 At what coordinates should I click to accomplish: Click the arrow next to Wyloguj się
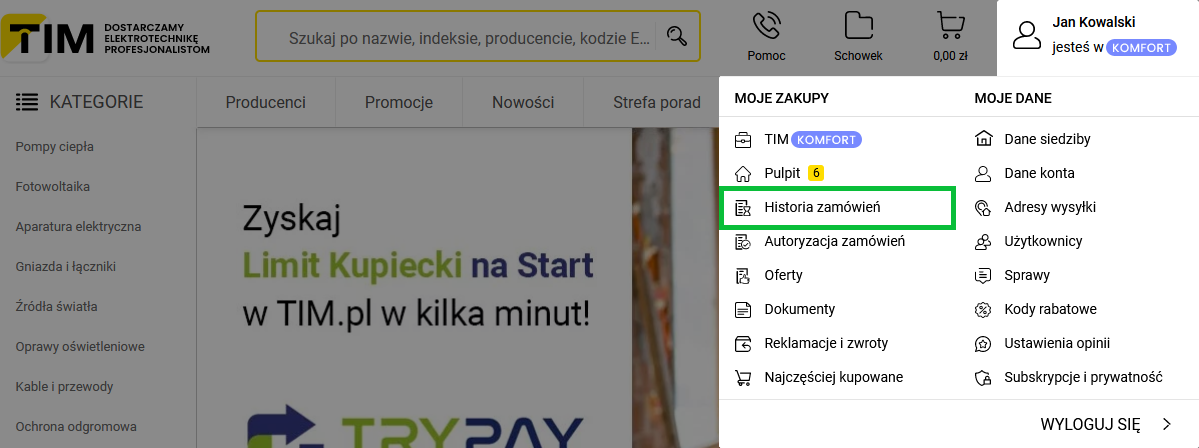[x=1166, y=424]
